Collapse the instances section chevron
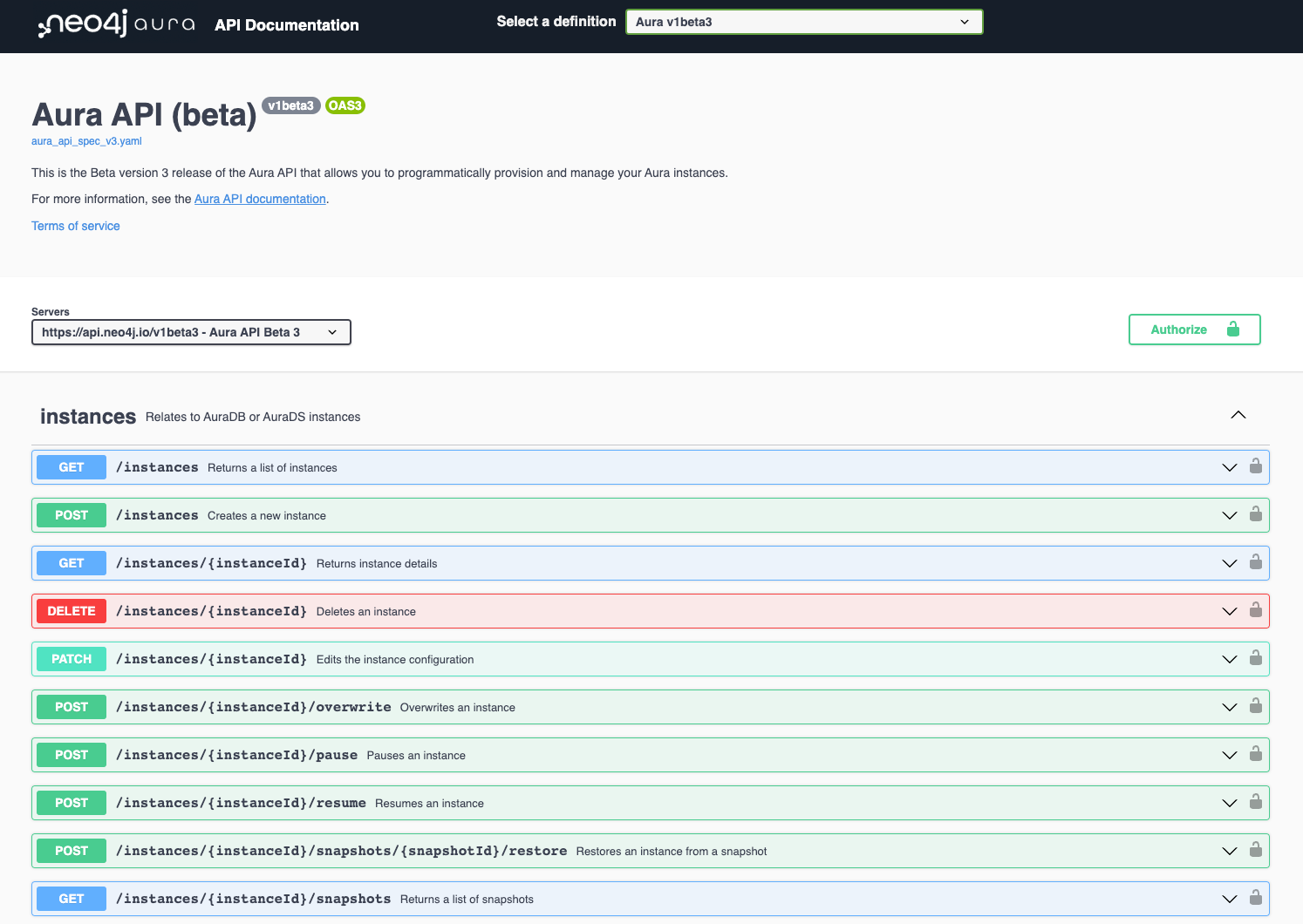Image resolution: width=1303 pixels, height=924 pixels. click(1238, 415)
